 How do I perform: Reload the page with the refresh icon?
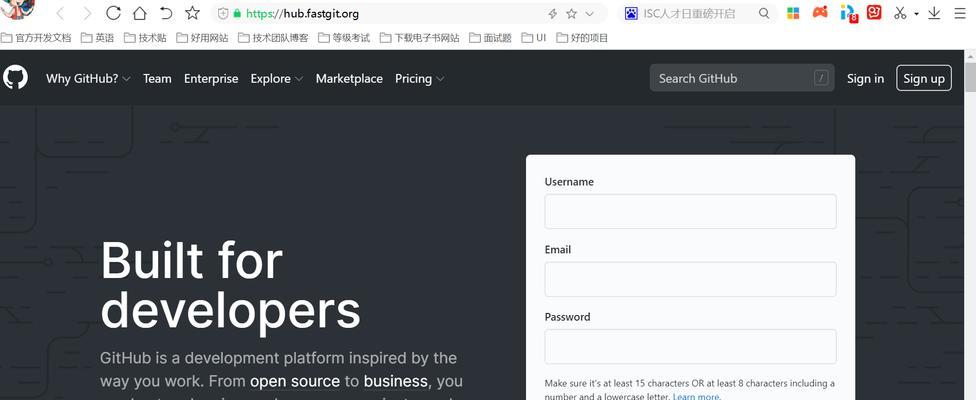(113, 13)
